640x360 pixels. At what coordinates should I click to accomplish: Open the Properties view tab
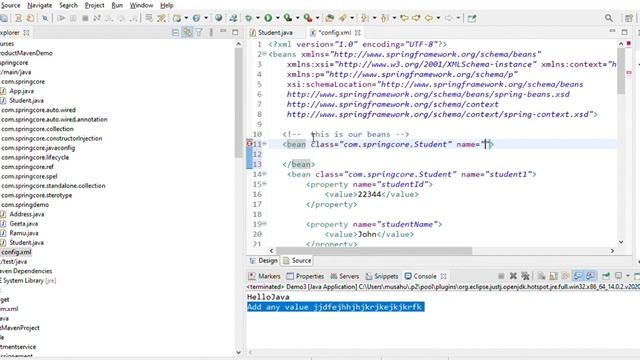click(305, 276)
